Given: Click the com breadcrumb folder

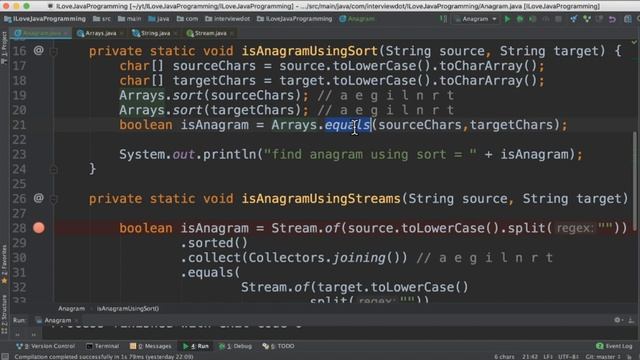Looking at the screenshot, I should [x=187, y=19].
